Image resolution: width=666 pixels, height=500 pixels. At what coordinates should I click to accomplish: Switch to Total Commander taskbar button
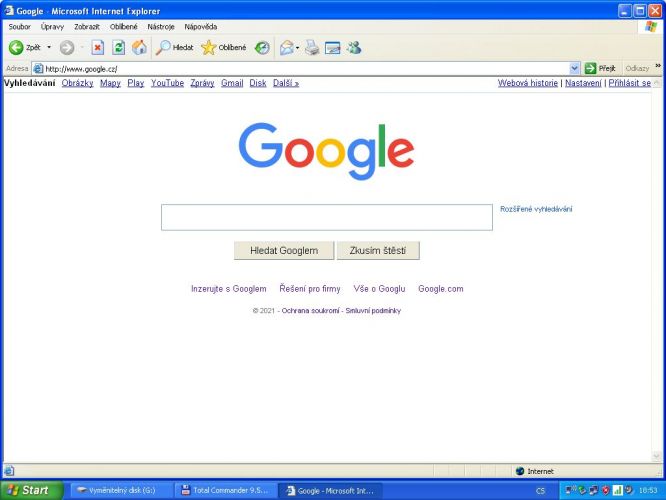(225, 490)
